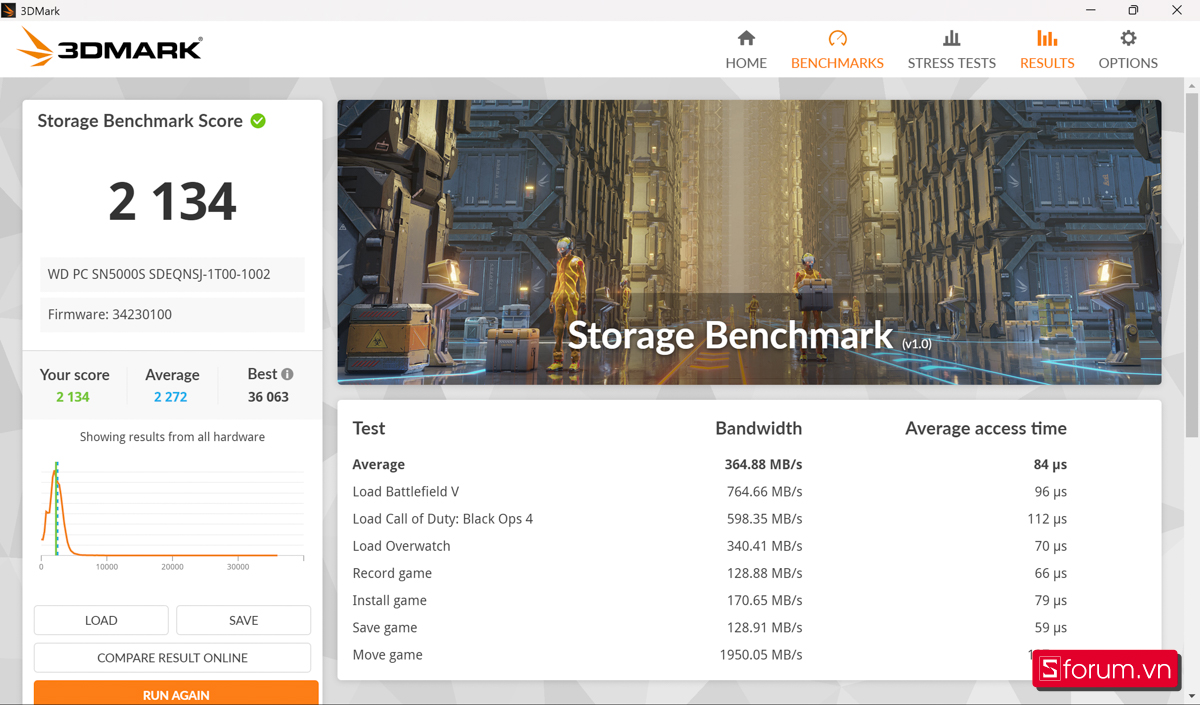The image size is (1200, 705).
Task: Click the 59 µs access time value
Action: [x=1051, y=627]
